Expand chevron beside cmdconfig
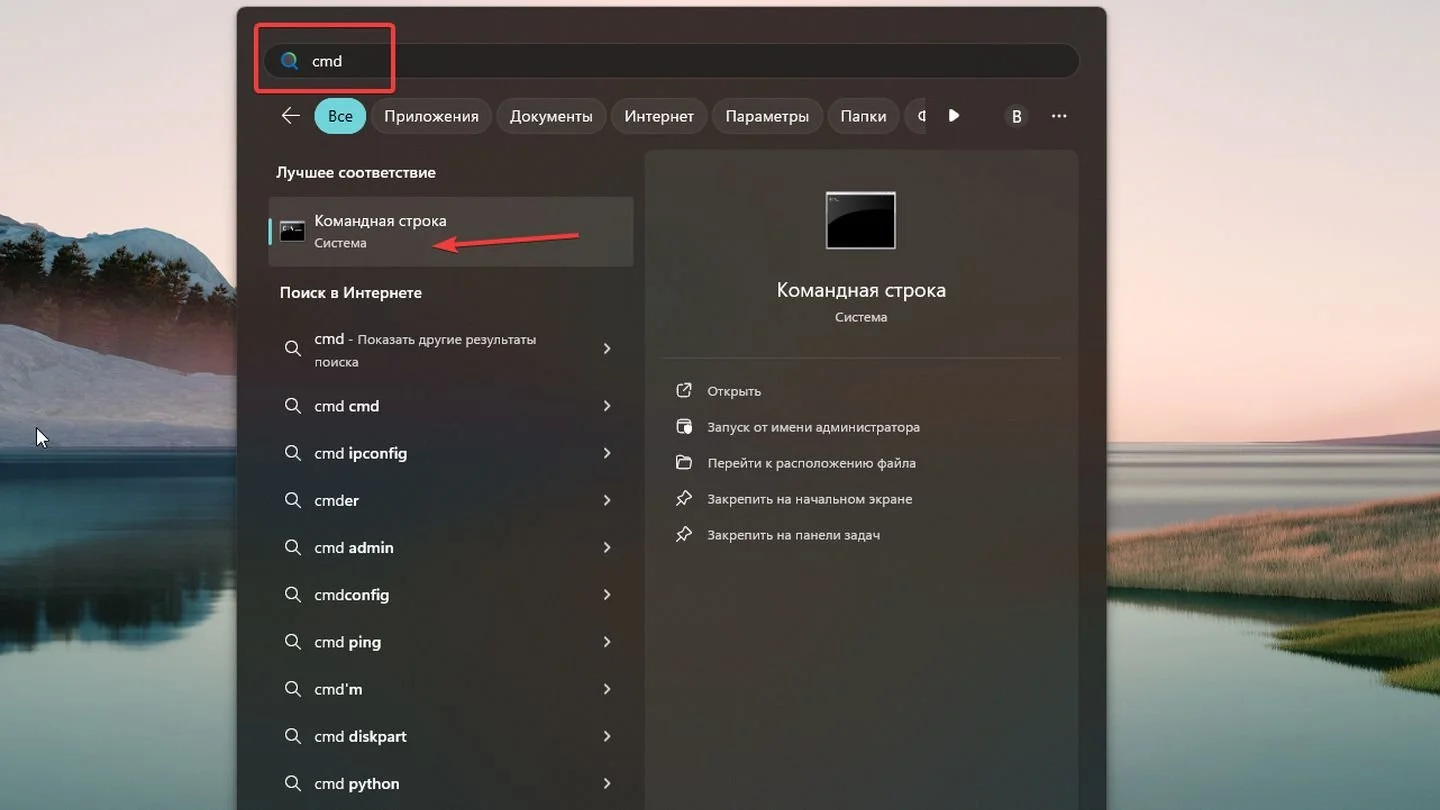 (x=607, y=595)
